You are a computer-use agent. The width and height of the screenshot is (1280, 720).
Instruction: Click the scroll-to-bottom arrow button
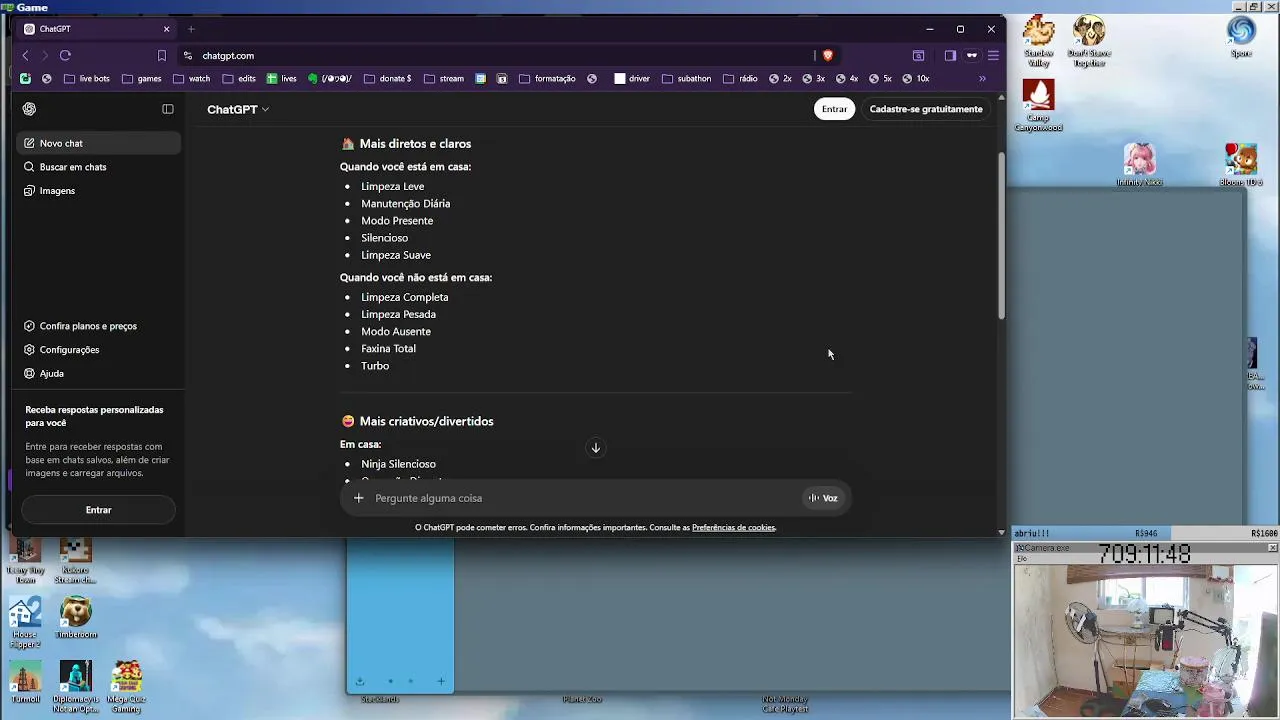(595, 448)
